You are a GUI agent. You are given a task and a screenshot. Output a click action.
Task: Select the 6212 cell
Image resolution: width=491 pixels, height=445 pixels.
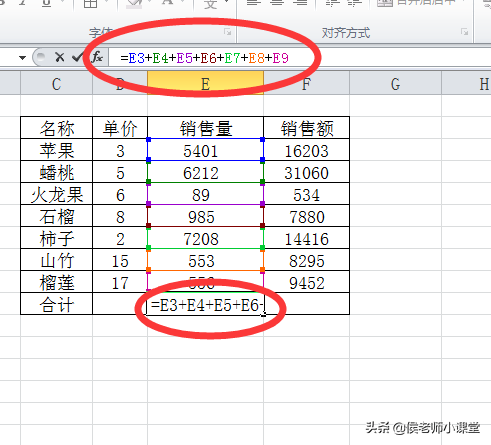tap(205, 172)
